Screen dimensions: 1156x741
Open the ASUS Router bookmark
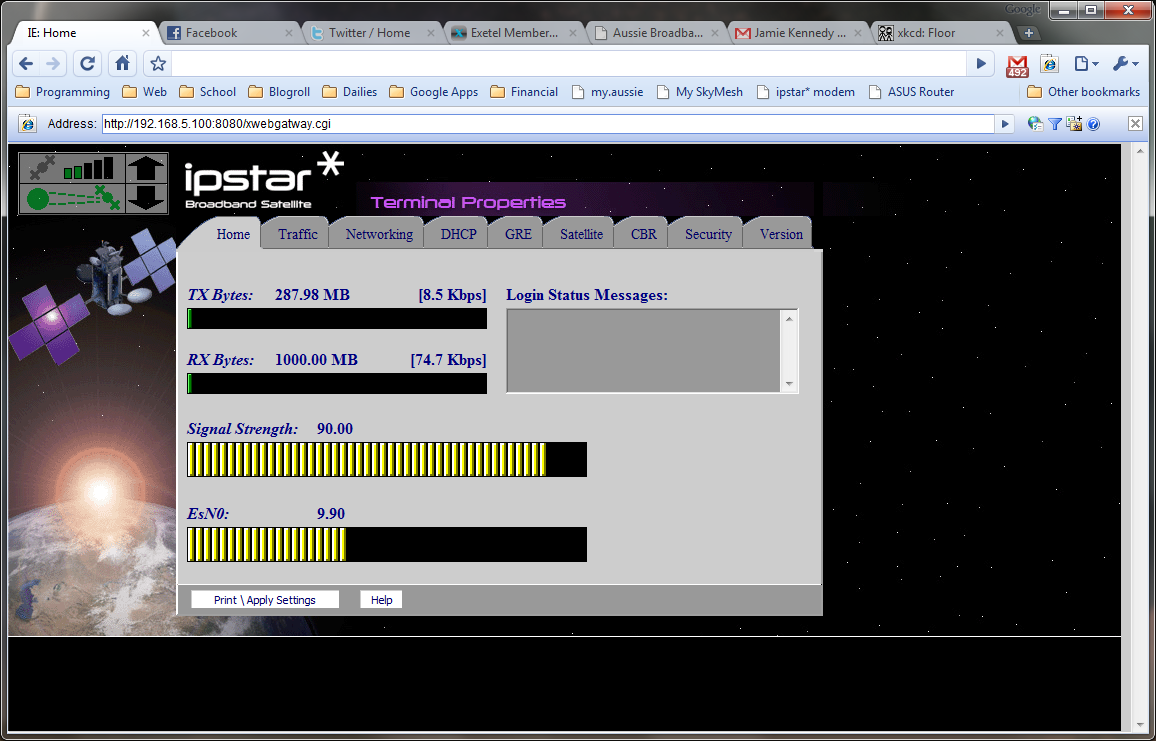coord(911,92)
